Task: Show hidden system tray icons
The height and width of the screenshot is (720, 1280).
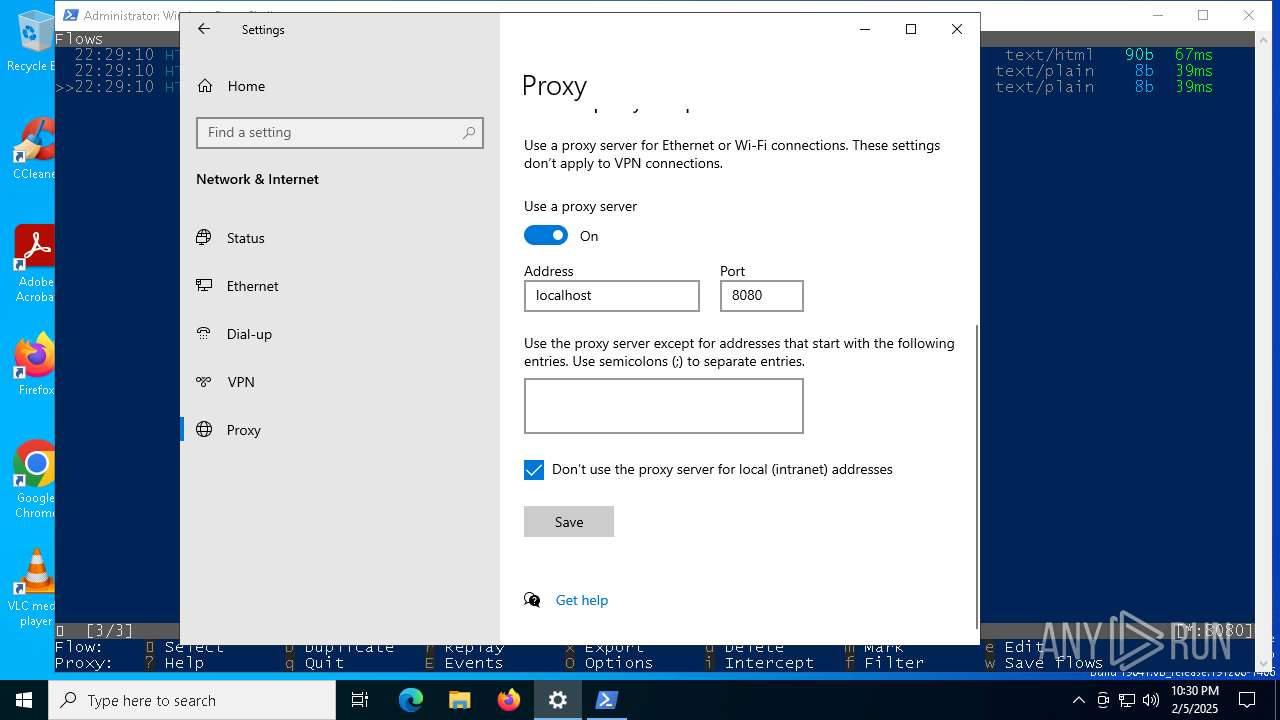Action: [1078, 700]
